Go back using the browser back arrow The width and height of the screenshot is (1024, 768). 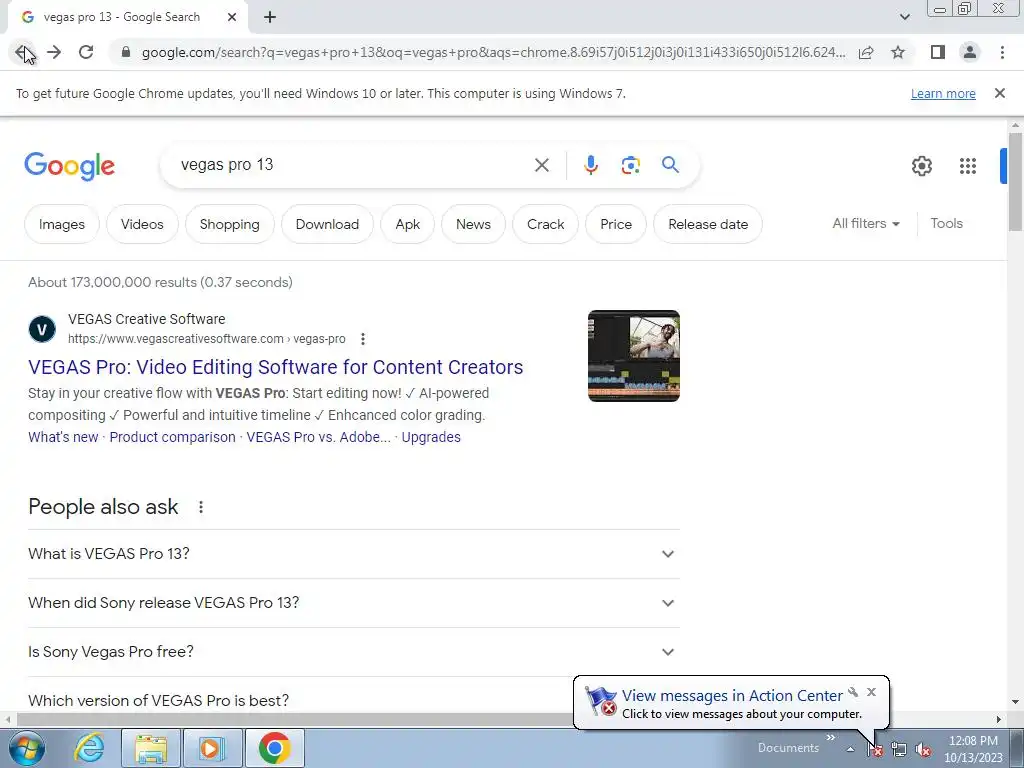click(22, 52)
